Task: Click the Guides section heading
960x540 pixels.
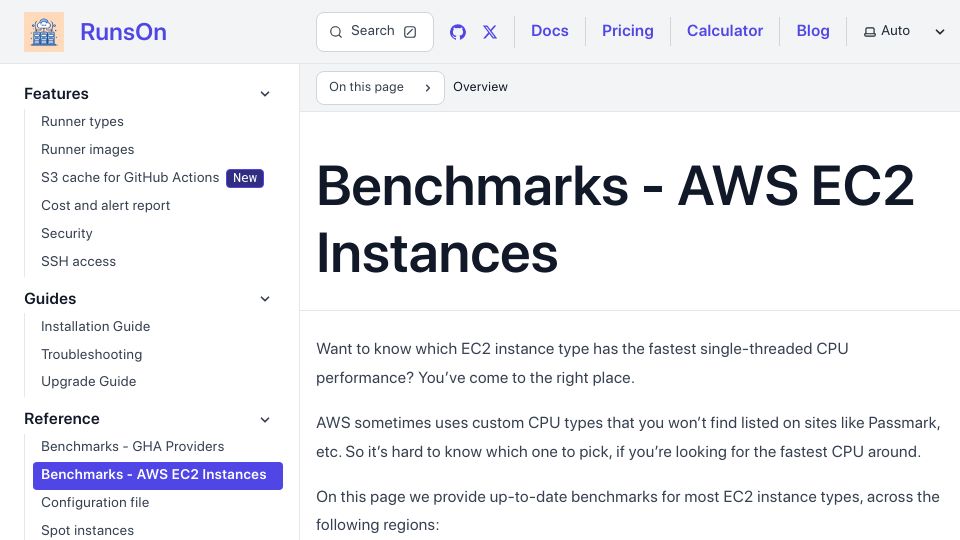Action: point(50,299)
